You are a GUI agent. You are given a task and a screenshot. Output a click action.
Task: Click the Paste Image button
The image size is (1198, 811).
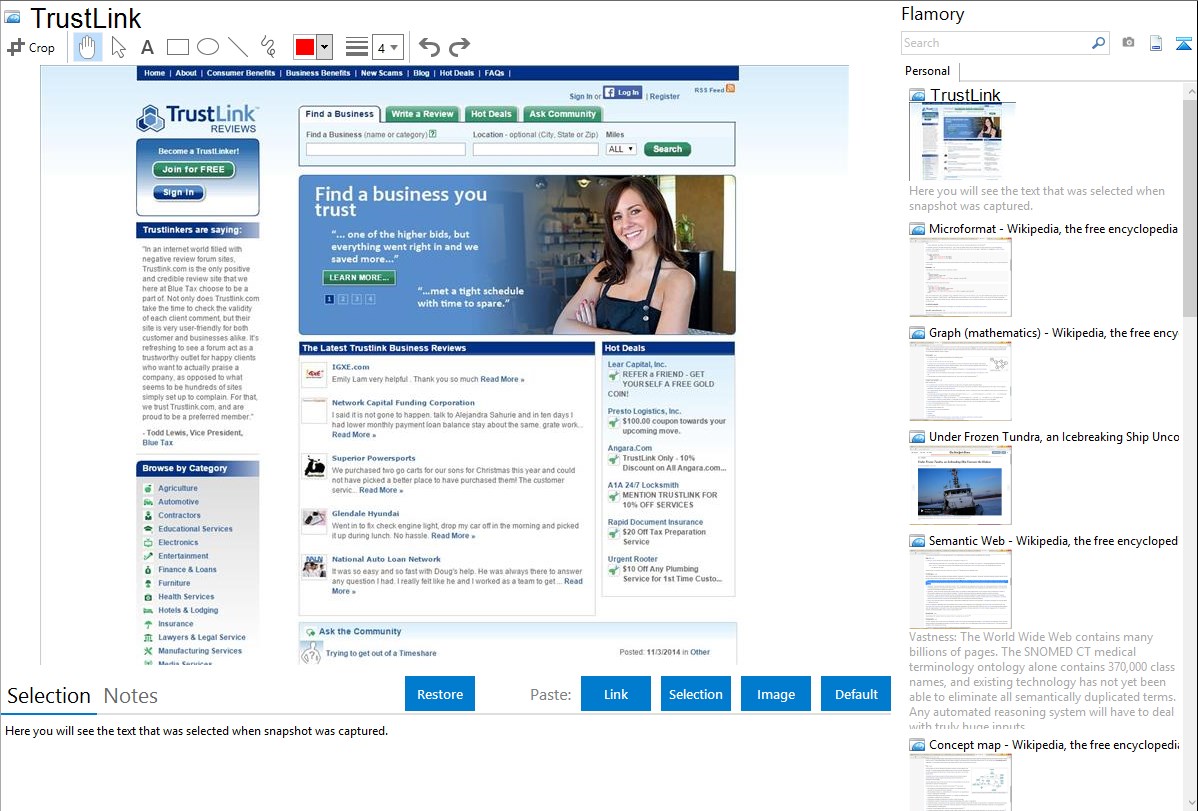pyautogui.click(x=775, y=694)
